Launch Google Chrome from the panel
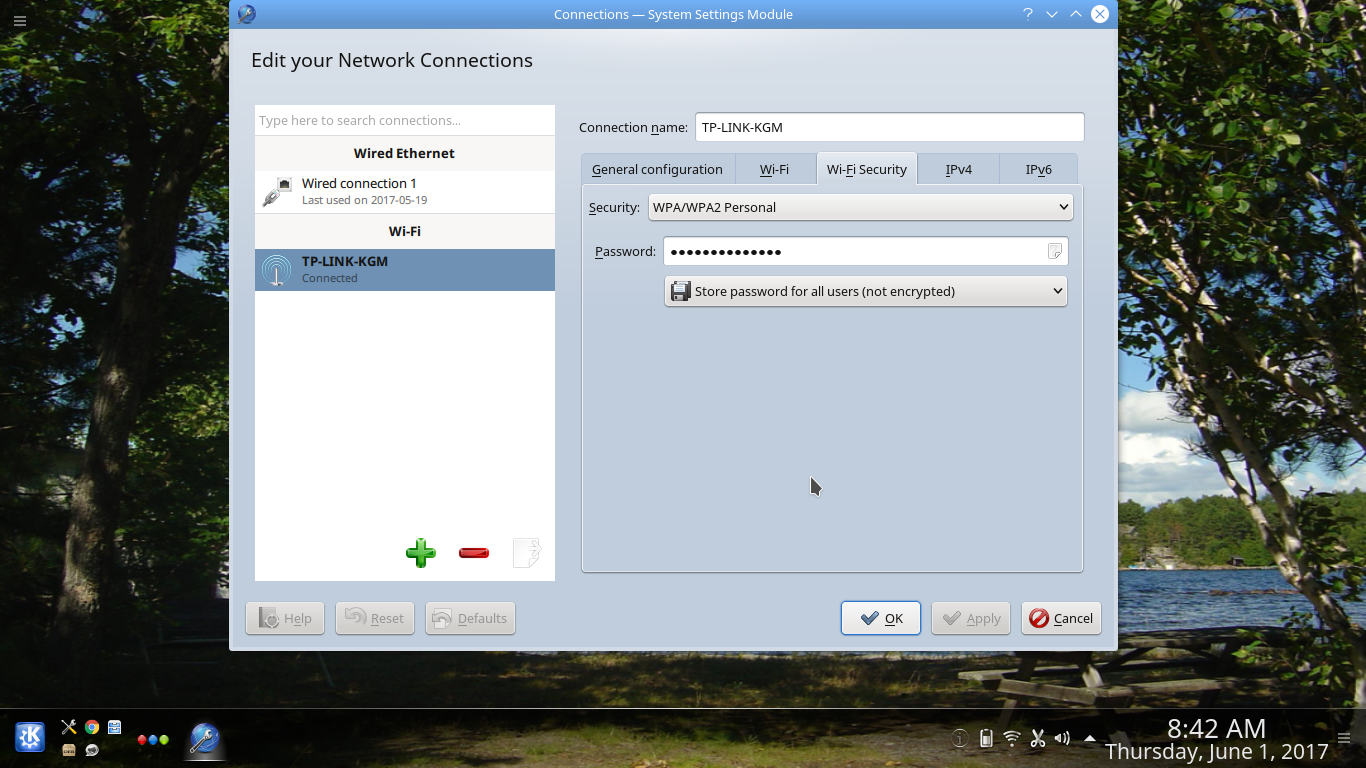The width and height of the screenshot is (1366, 768). [x=92, y=727]
